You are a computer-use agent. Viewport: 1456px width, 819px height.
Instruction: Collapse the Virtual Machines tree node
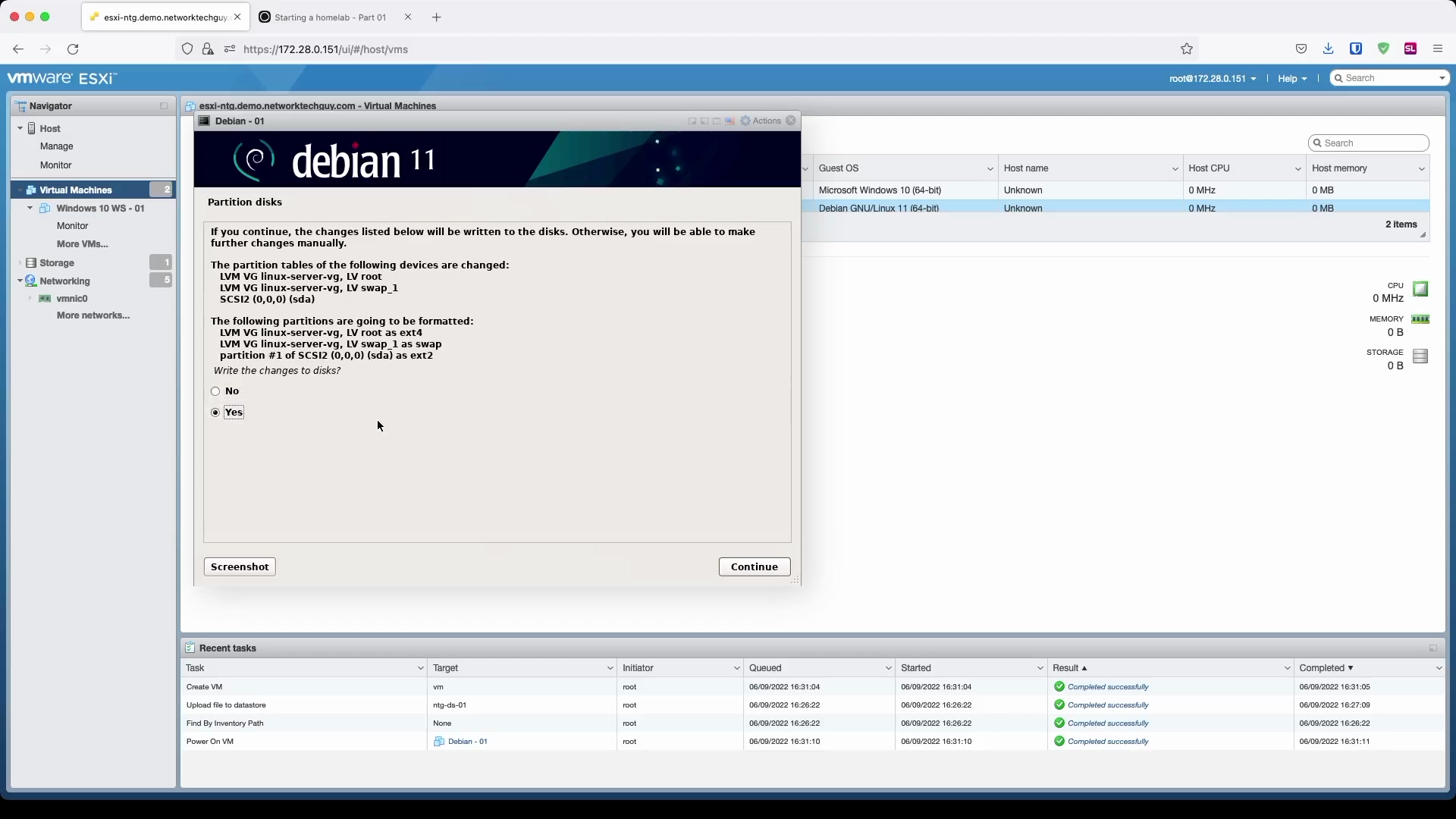point(20,190)
